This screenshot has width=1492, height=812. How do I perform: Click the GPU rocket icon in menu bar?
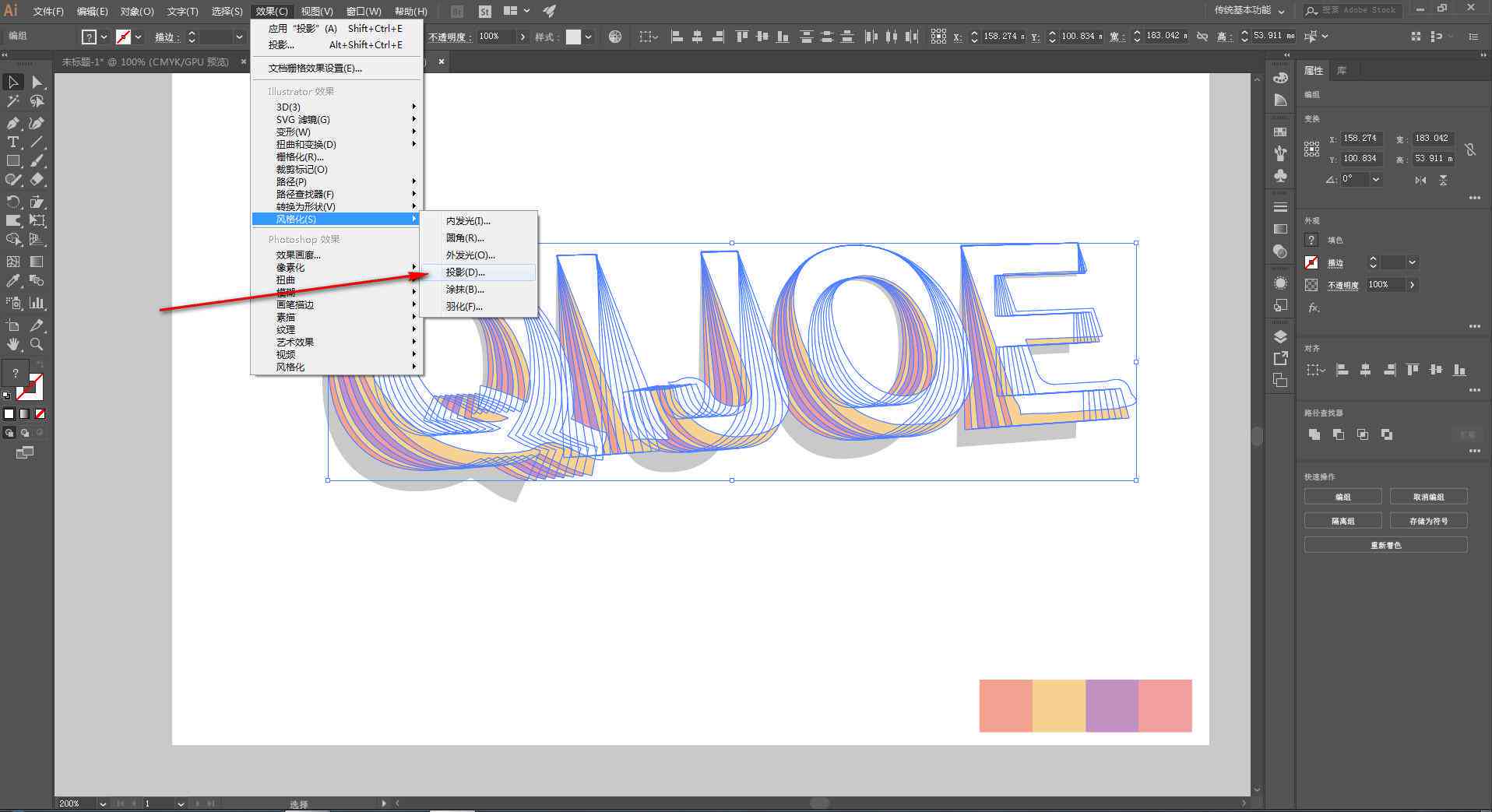(550, 11)
